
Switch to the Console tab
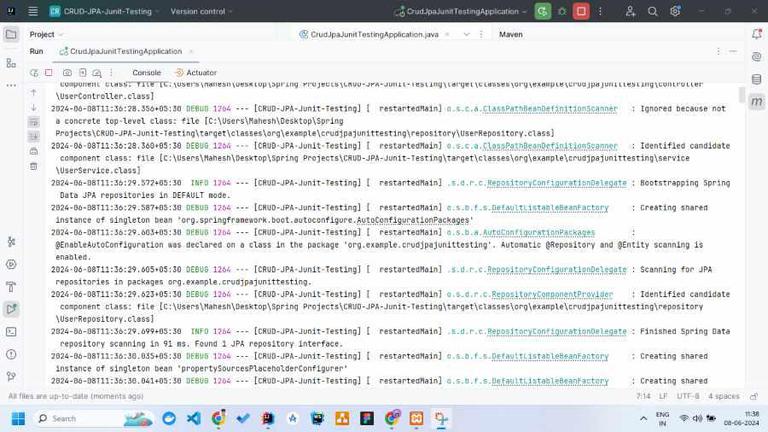(x=146, y=72)
